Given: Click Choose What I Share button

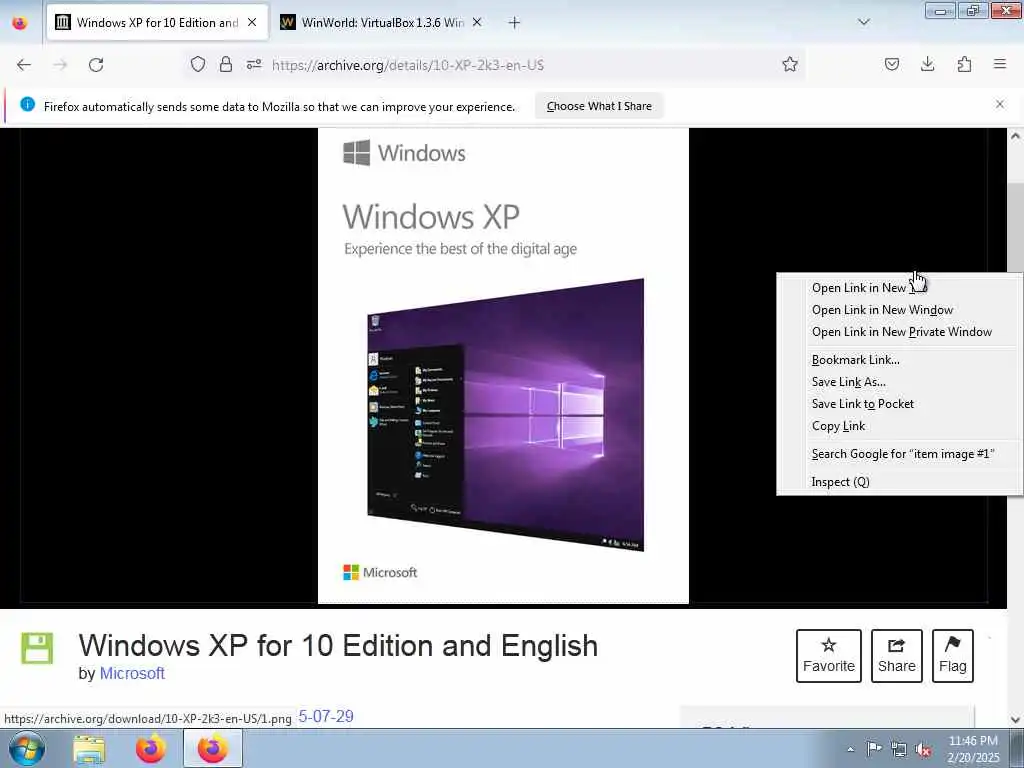Looking at the screenshot, I should [x=599, y=106].
